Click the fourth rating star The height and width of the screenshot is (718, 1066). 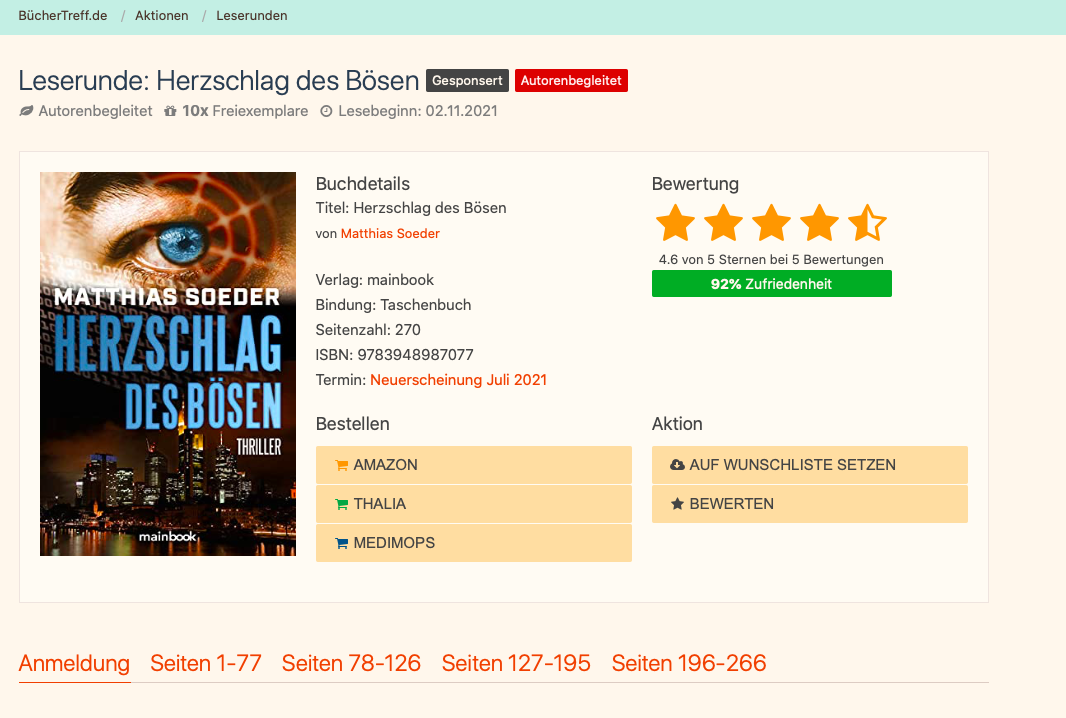tap(819, 222)
